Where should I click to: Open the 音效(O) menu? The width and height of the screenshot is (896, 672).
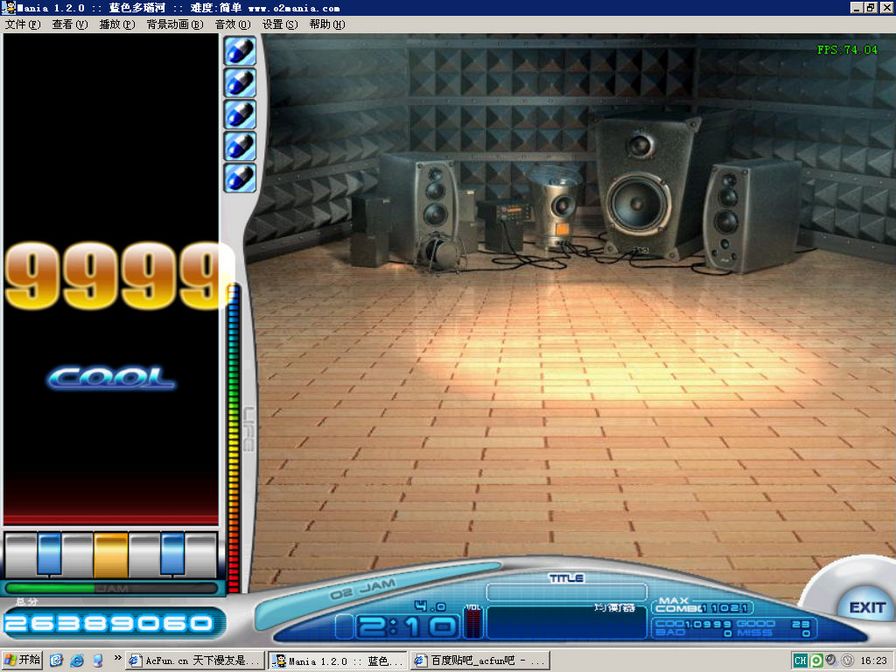pos(233,25)
